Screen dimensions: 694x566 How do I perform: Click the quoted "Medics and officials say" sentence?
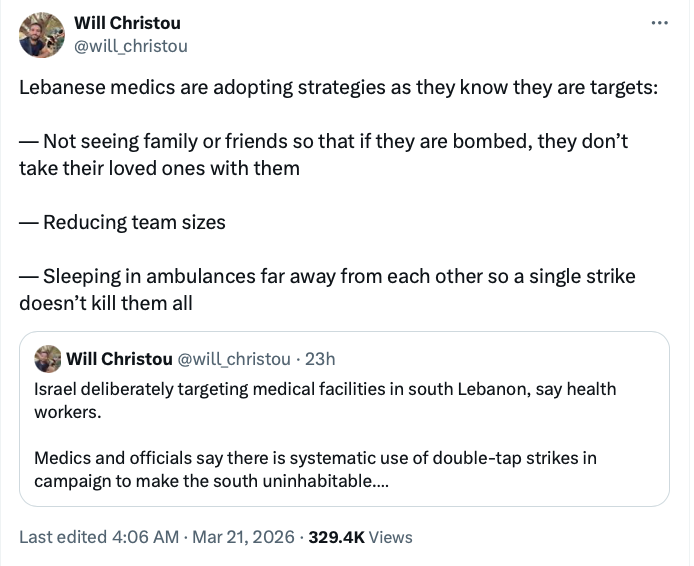coord(315,458)
